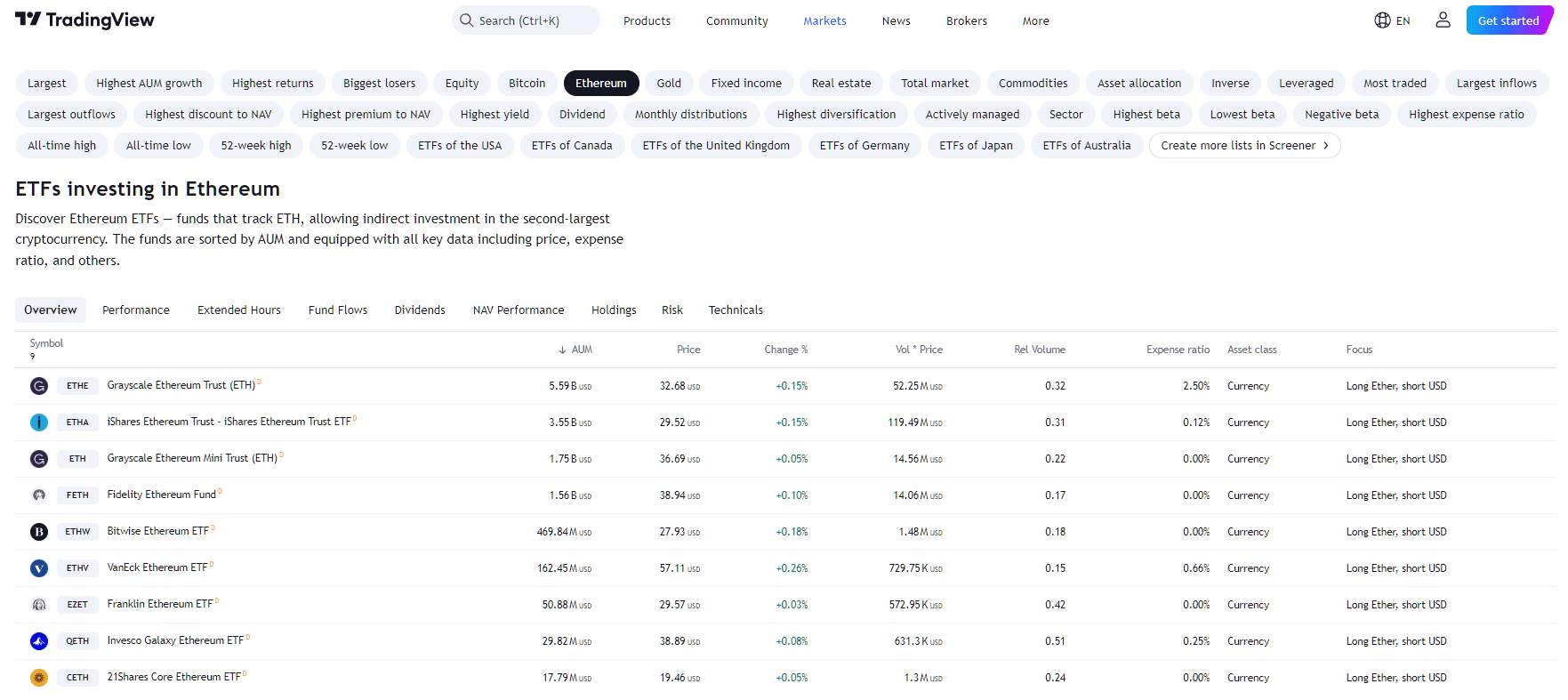Click the 19.46 price for CETH
Viewport: 1568px width, 700px height.
679,678
